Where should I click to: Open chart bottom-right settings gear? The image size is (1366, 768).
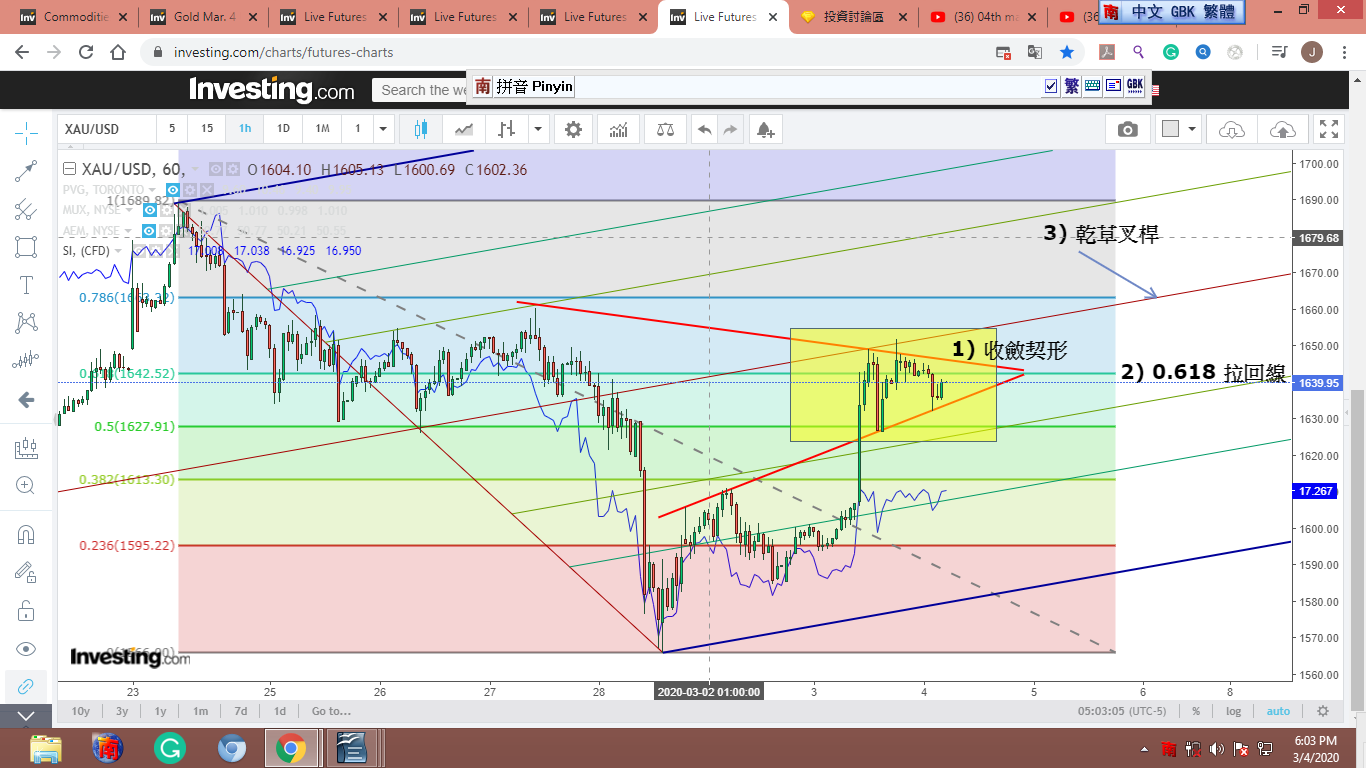tap(1323, 711)
